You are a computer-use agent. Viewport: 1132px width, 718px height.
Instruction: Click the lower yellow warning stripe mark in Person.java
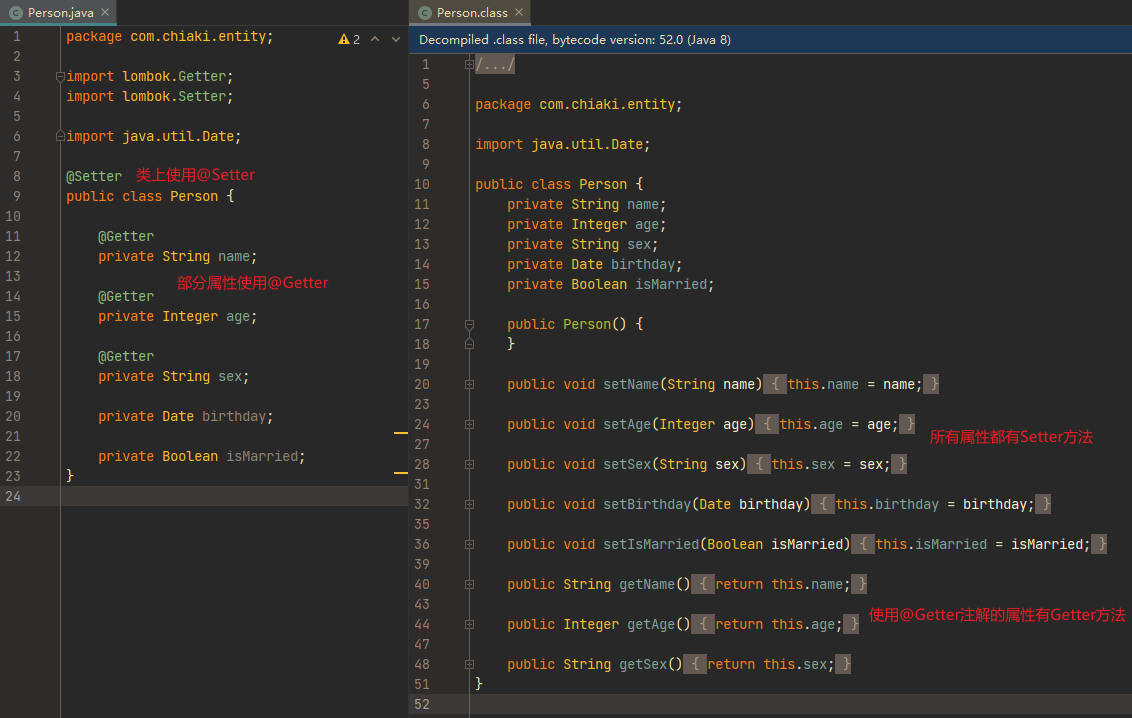coord(400,472)
